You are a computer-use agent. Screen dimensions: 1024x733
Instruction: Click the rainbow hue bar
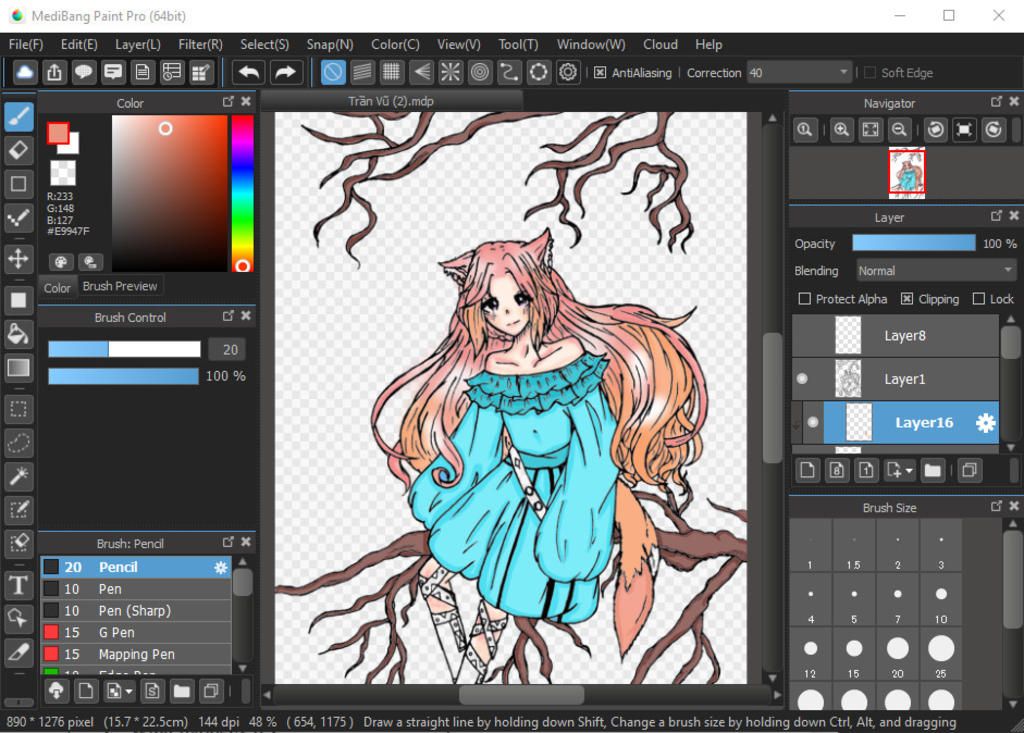242,193
